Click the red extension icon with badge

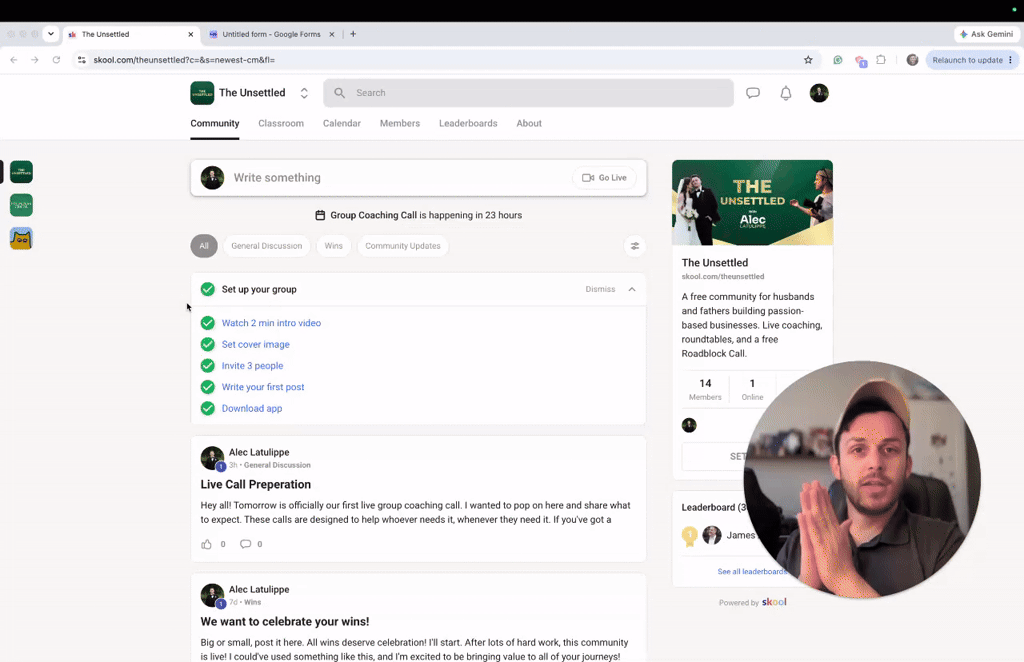[861, 61]
